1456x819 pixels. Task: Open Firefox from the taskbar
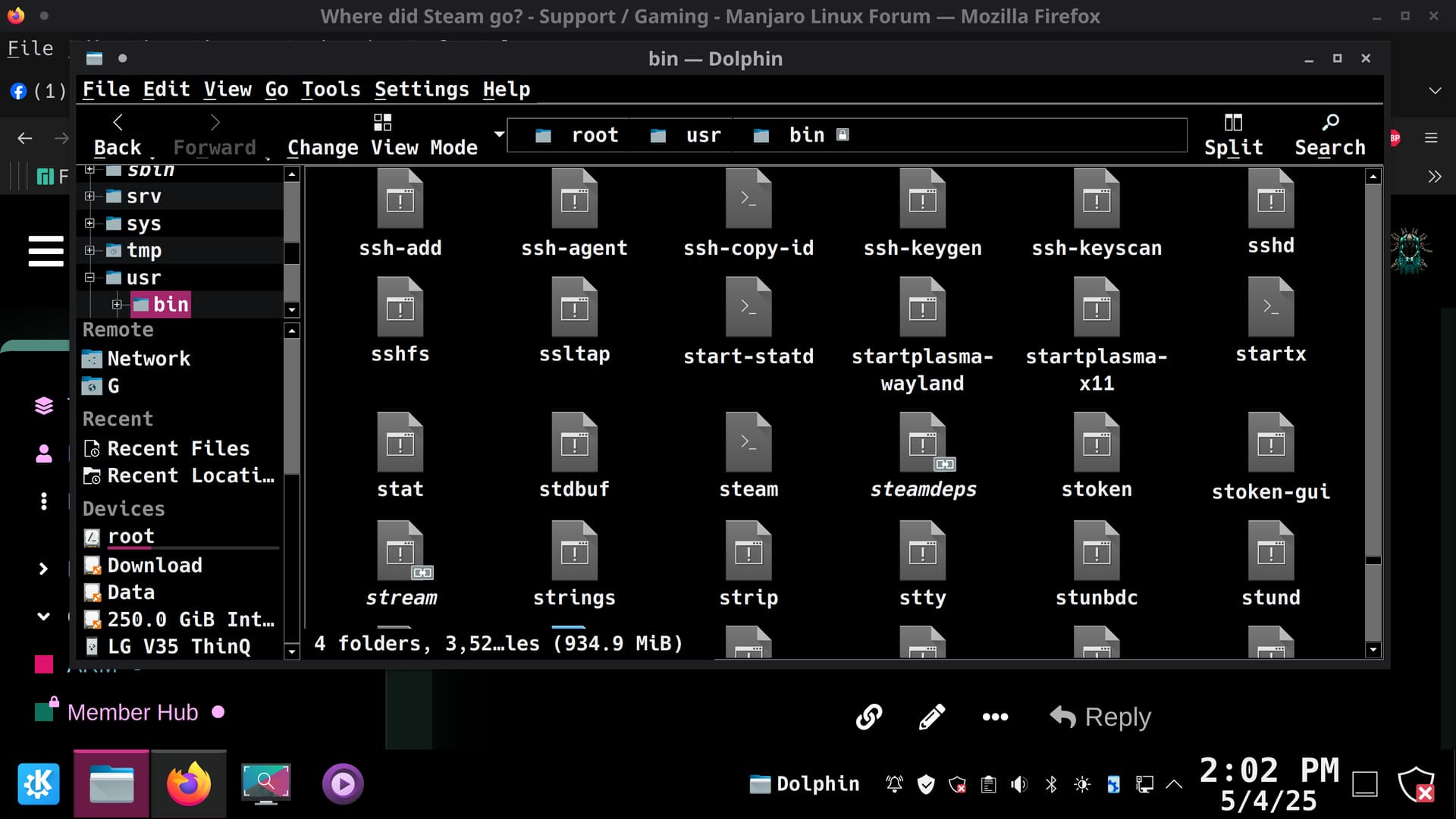click(188, 784)
